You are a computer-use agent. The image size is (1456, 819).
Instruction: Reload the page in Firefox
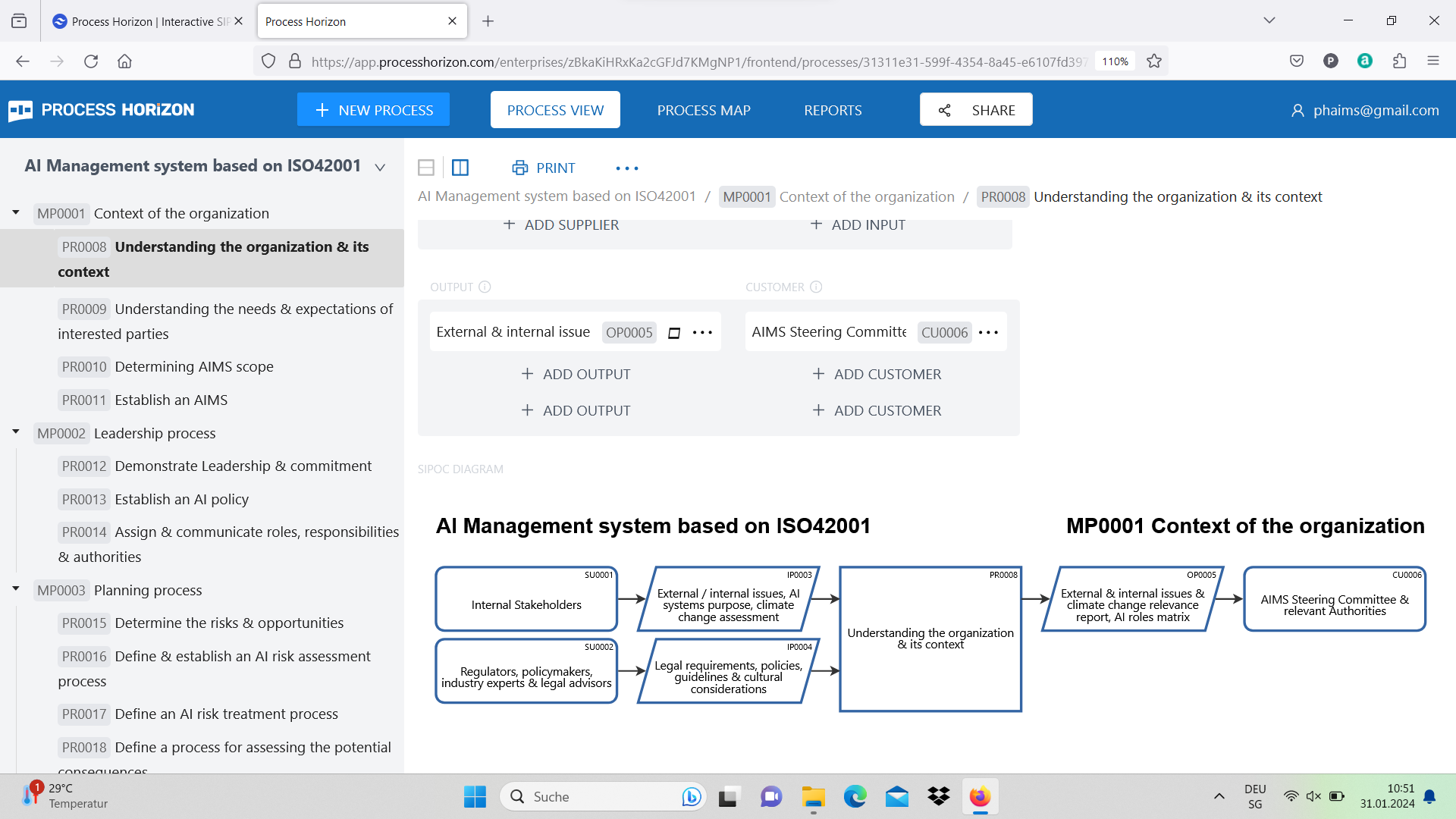click(91, 61)
